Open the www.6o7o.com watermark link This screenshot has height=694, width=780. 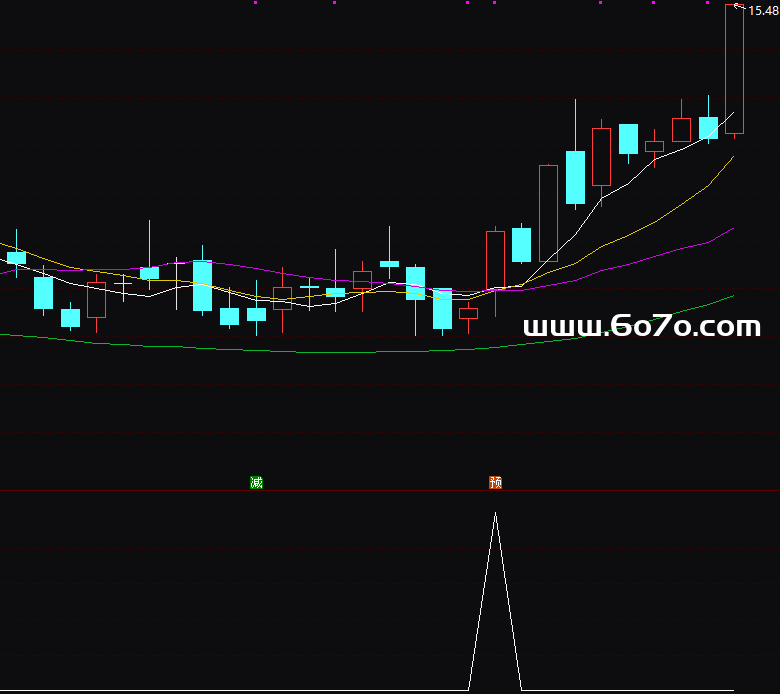point(641,327)
